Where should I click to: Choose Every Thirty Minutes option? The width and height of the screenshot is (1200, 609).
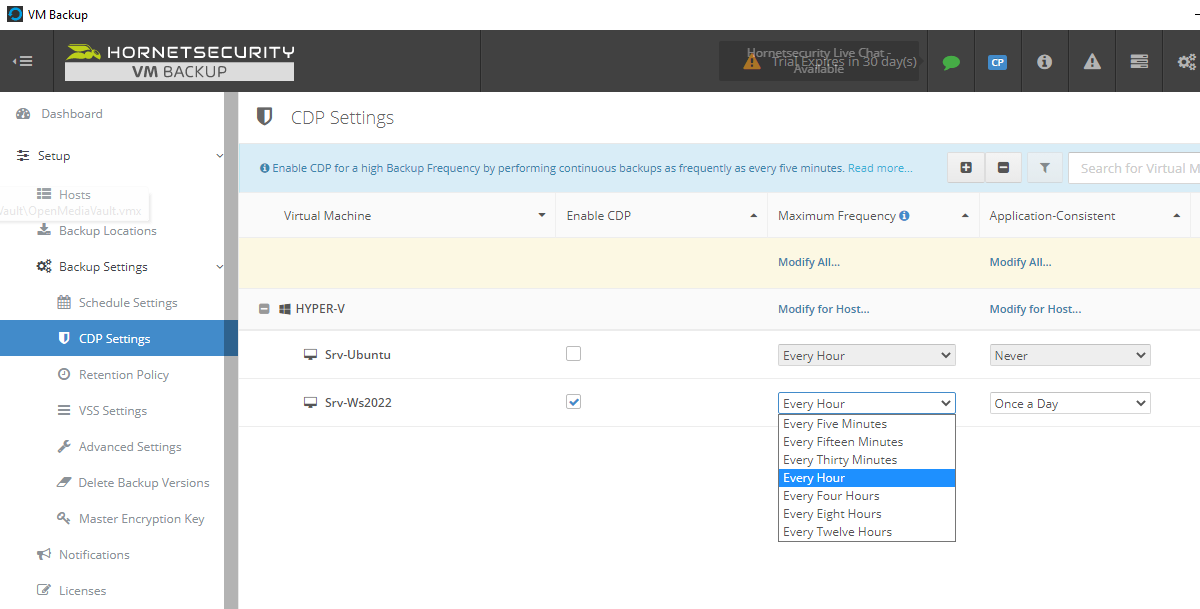(867, 460)
